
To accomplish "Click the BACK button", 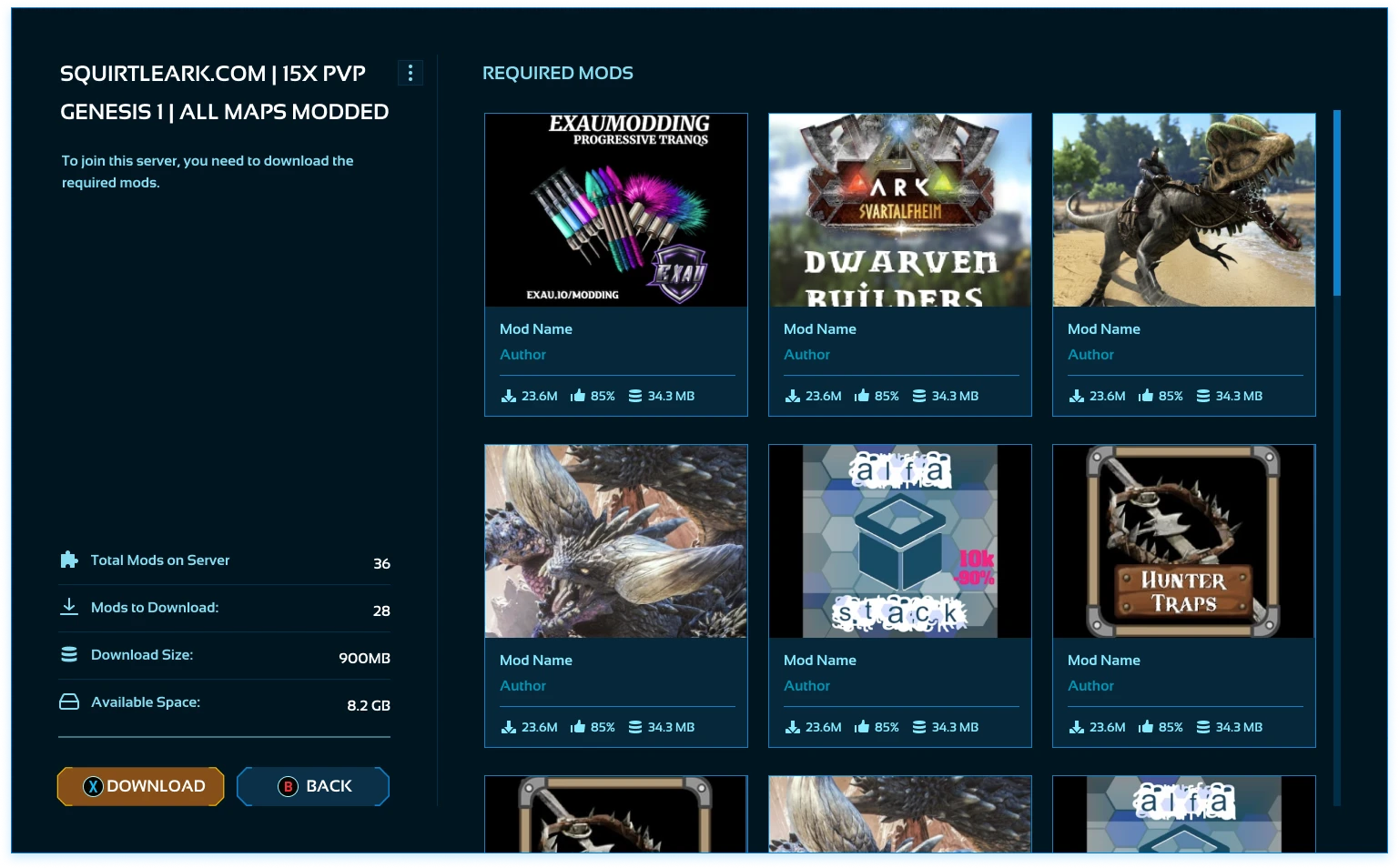I will [313, 786].
